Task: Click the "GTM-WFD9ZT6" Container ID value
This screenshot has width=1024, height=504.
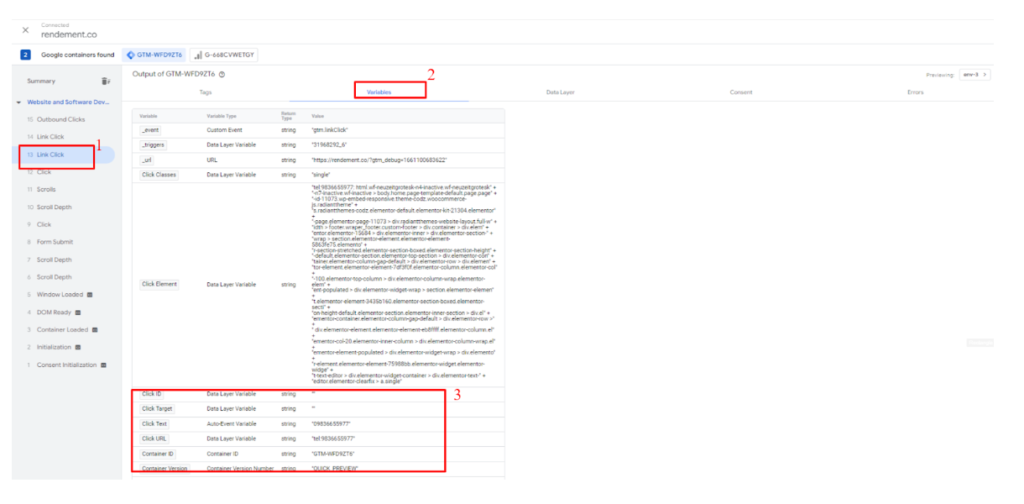Action: 334,454
